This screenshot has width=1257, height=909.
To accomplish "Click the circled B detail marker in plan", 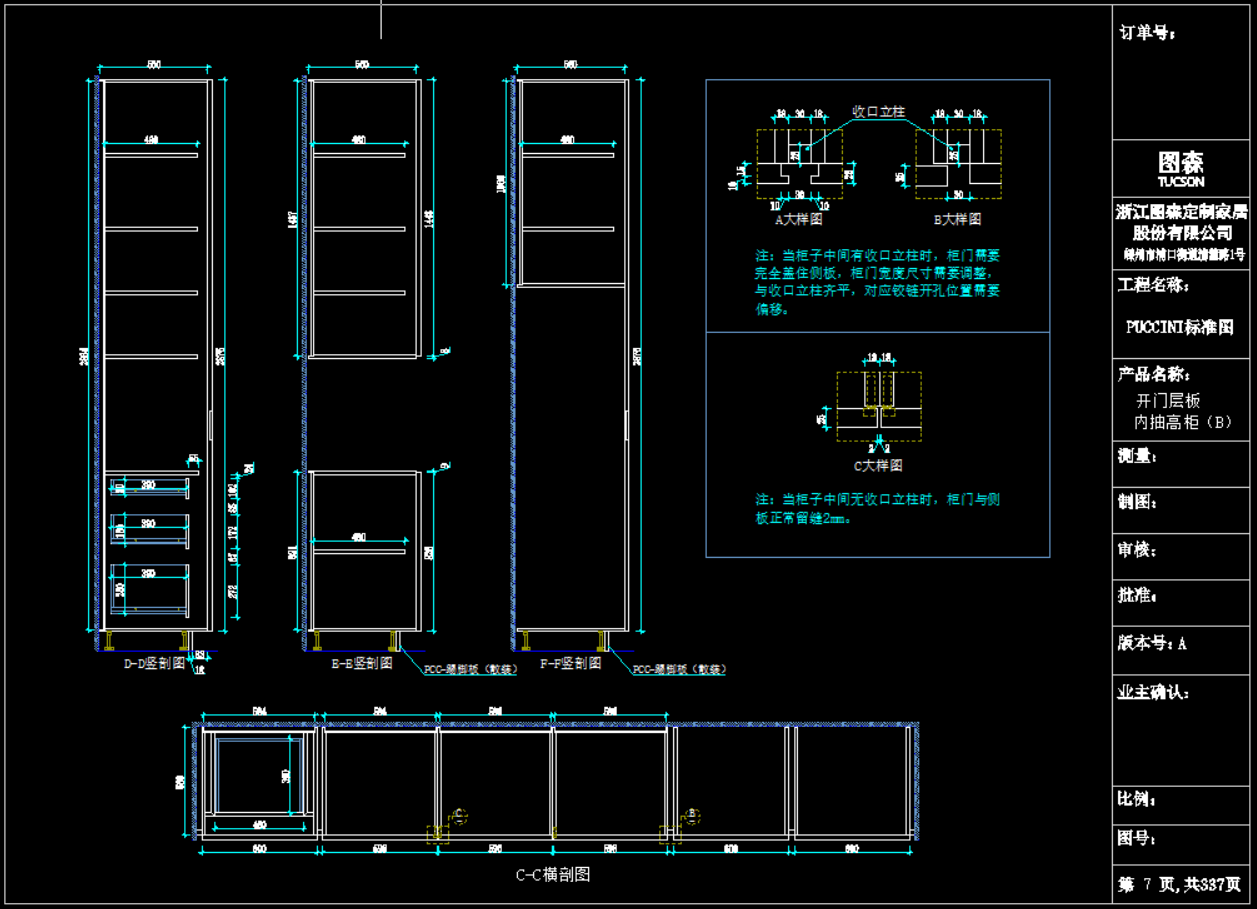I will (692, 814).
